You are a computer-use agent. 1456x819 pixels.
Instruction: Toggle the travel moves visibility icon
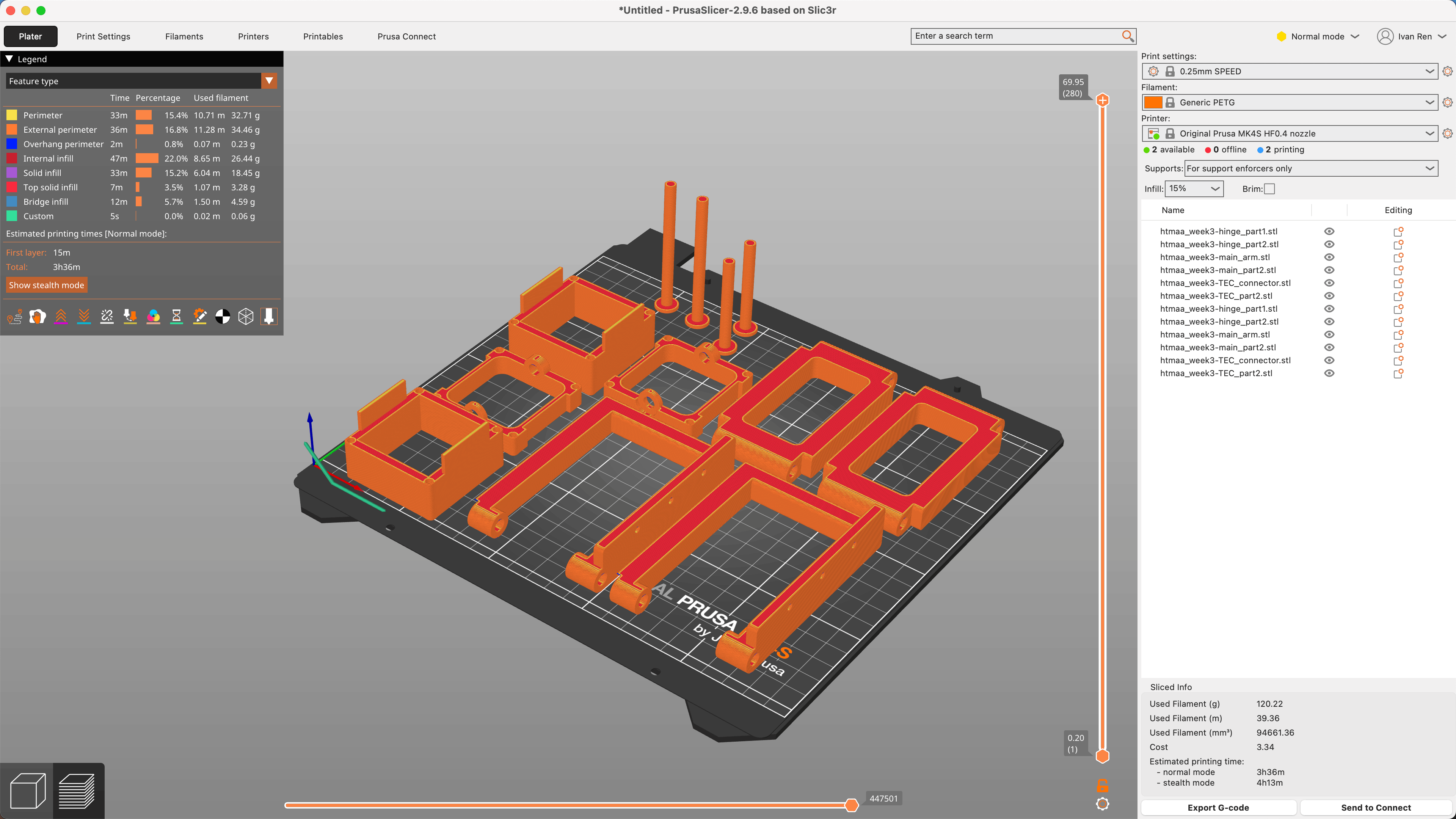click(15, 317)
